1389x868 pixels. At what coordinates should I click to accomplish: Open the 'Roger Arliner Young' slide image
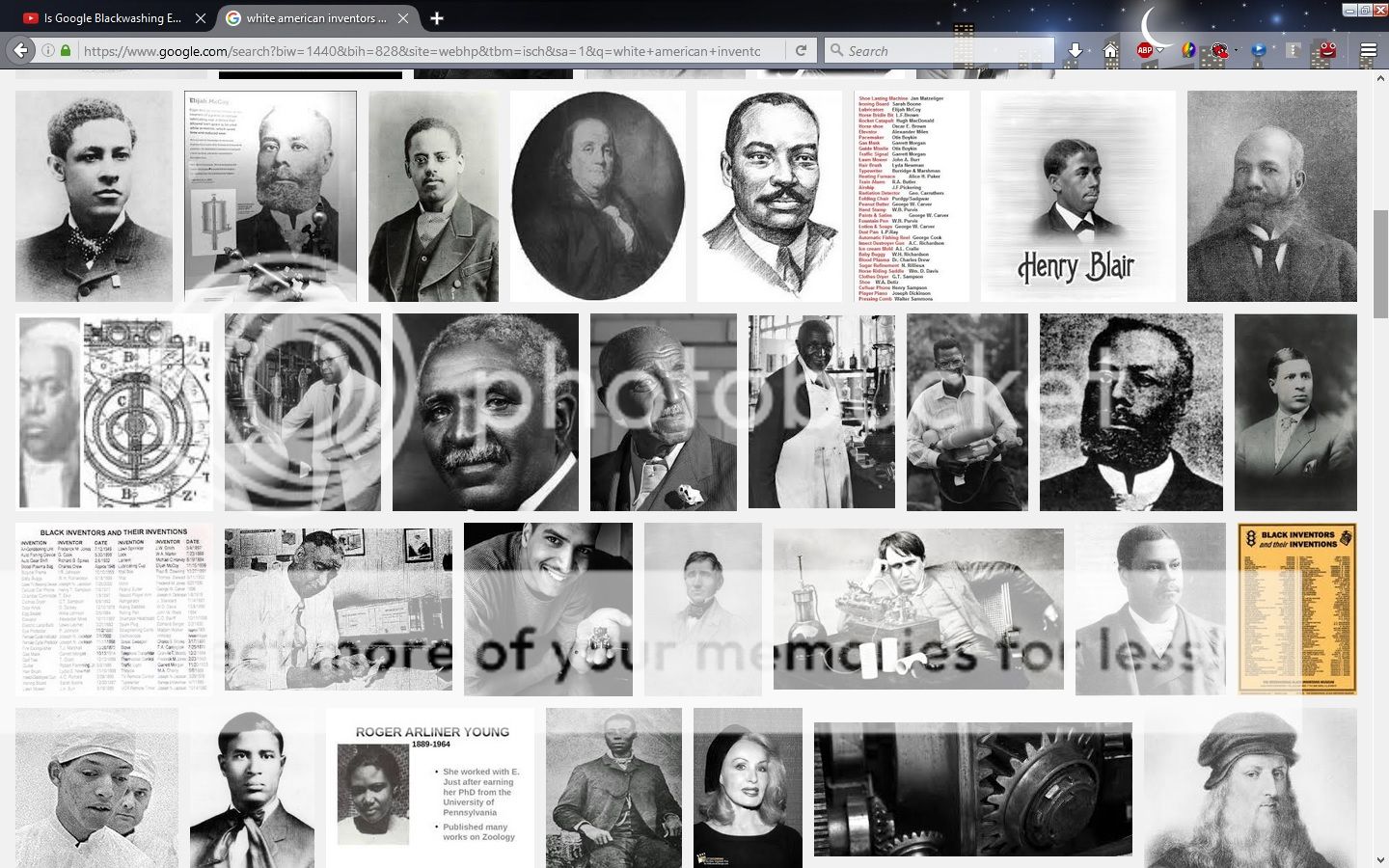pyautogui.click(x=430, y=788)
